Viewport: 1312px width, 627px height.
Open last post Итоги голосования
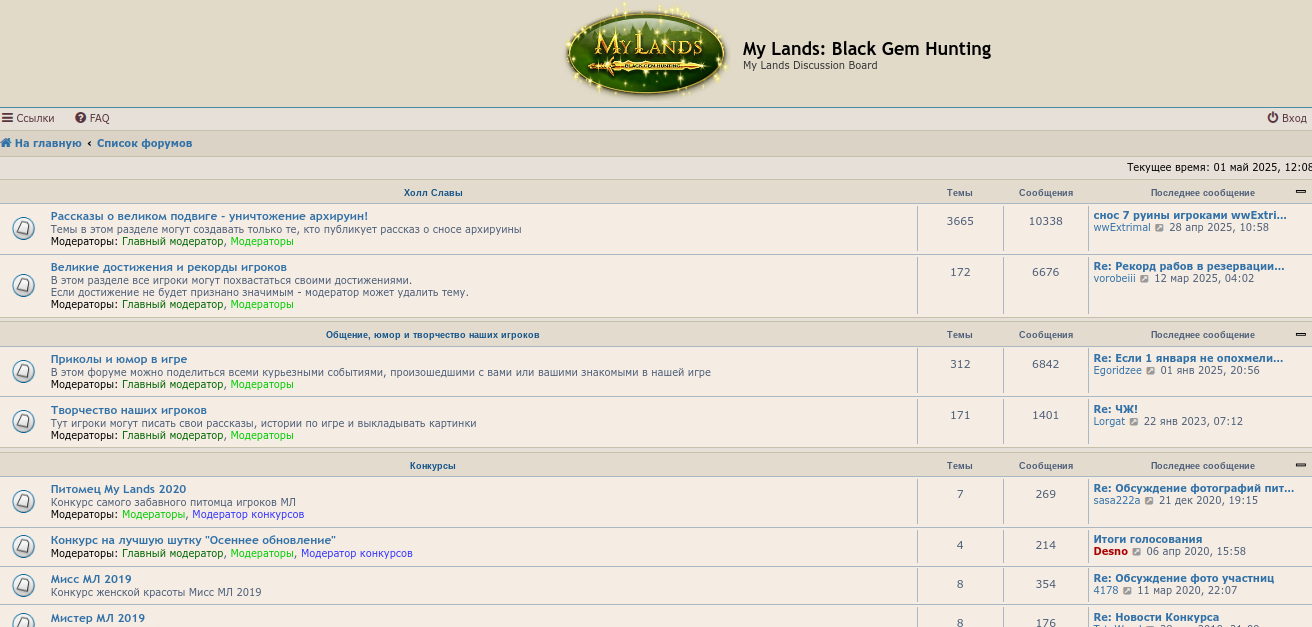point(1148,539)
